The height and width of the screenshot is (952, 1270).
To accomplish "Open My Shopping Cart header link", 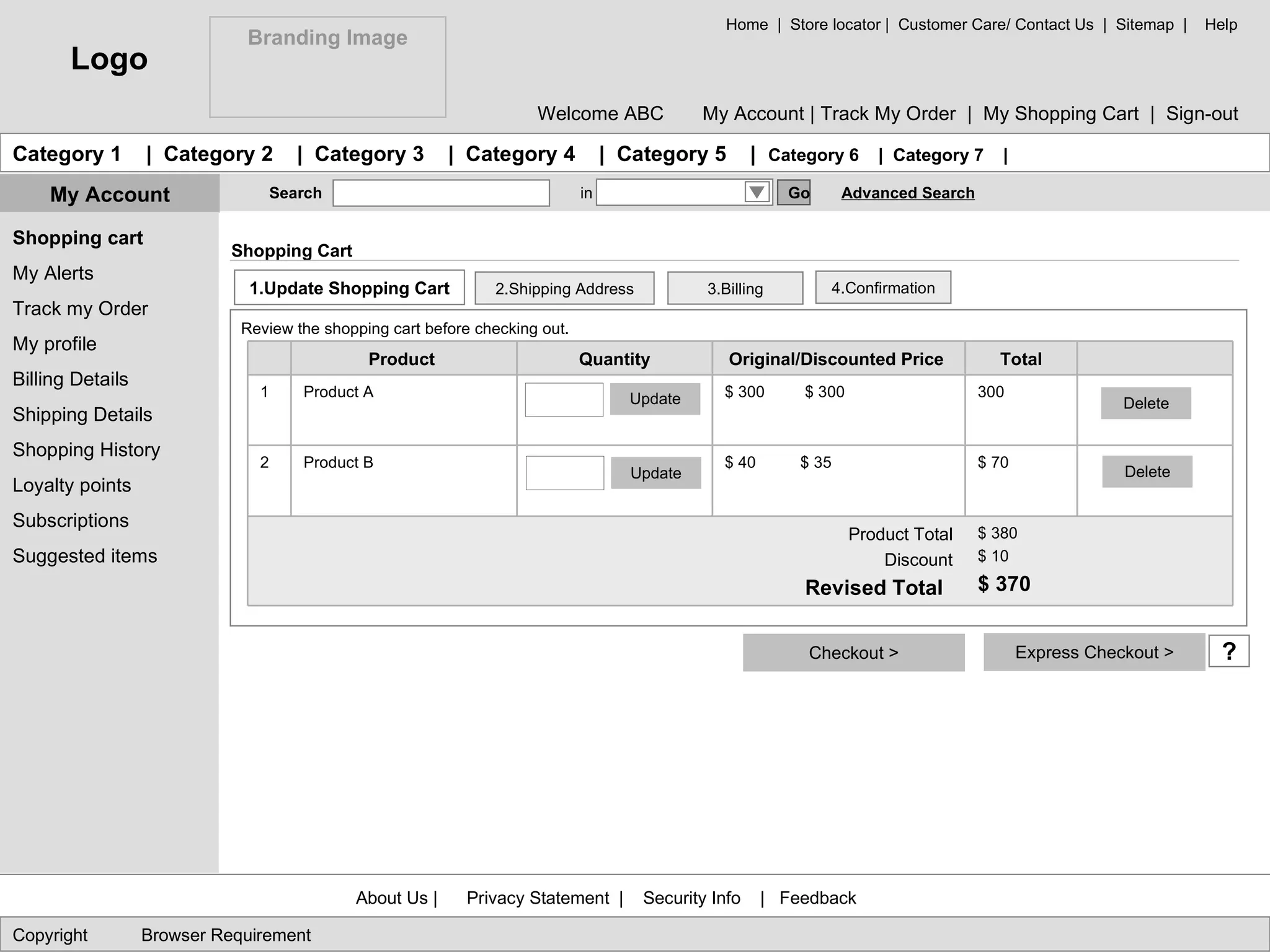I will pos(1060,113).
